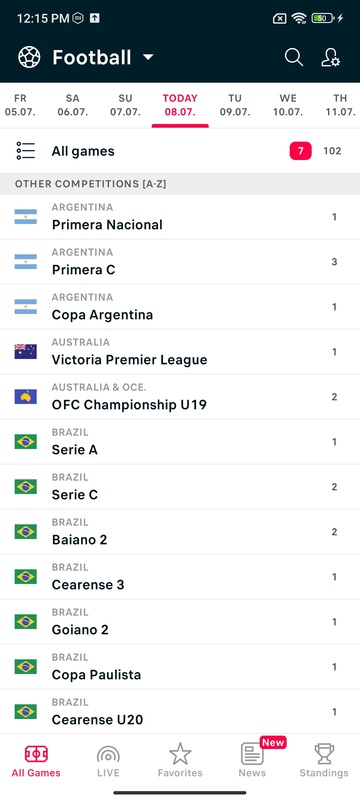Open Brazil Serie A competition
Image resolution: width=360 pixels, height=800 pixels.
[x=180, y=441]
